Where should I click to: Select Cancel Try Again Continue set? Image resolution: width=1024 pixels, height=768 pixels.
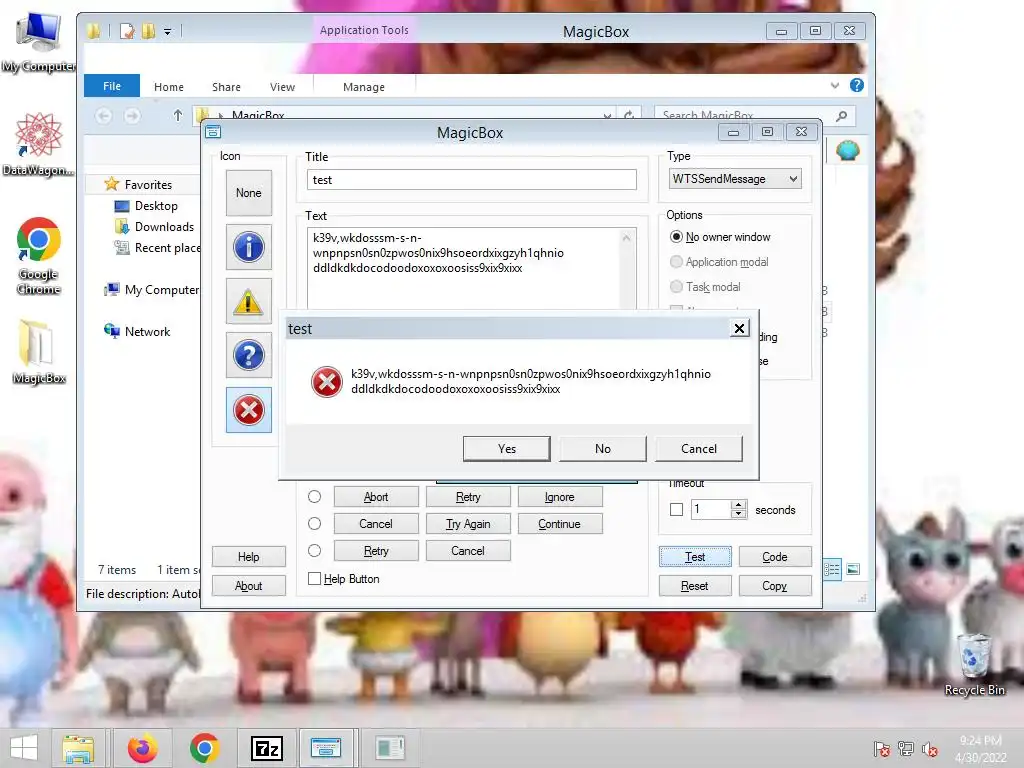(314, 524)
